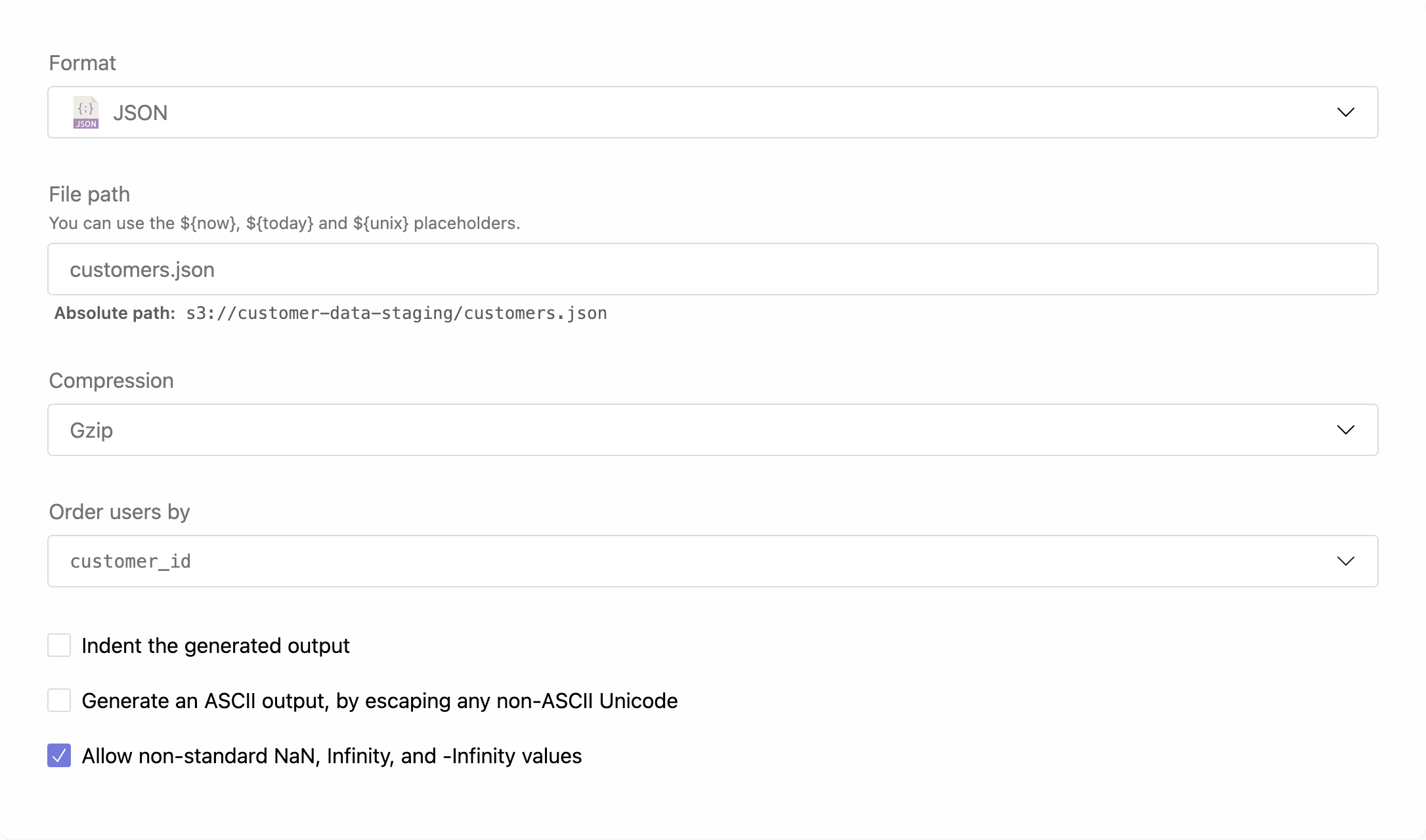Click the JSON file format icon
The image size is (1426, 840).
[x=85, y=112]
